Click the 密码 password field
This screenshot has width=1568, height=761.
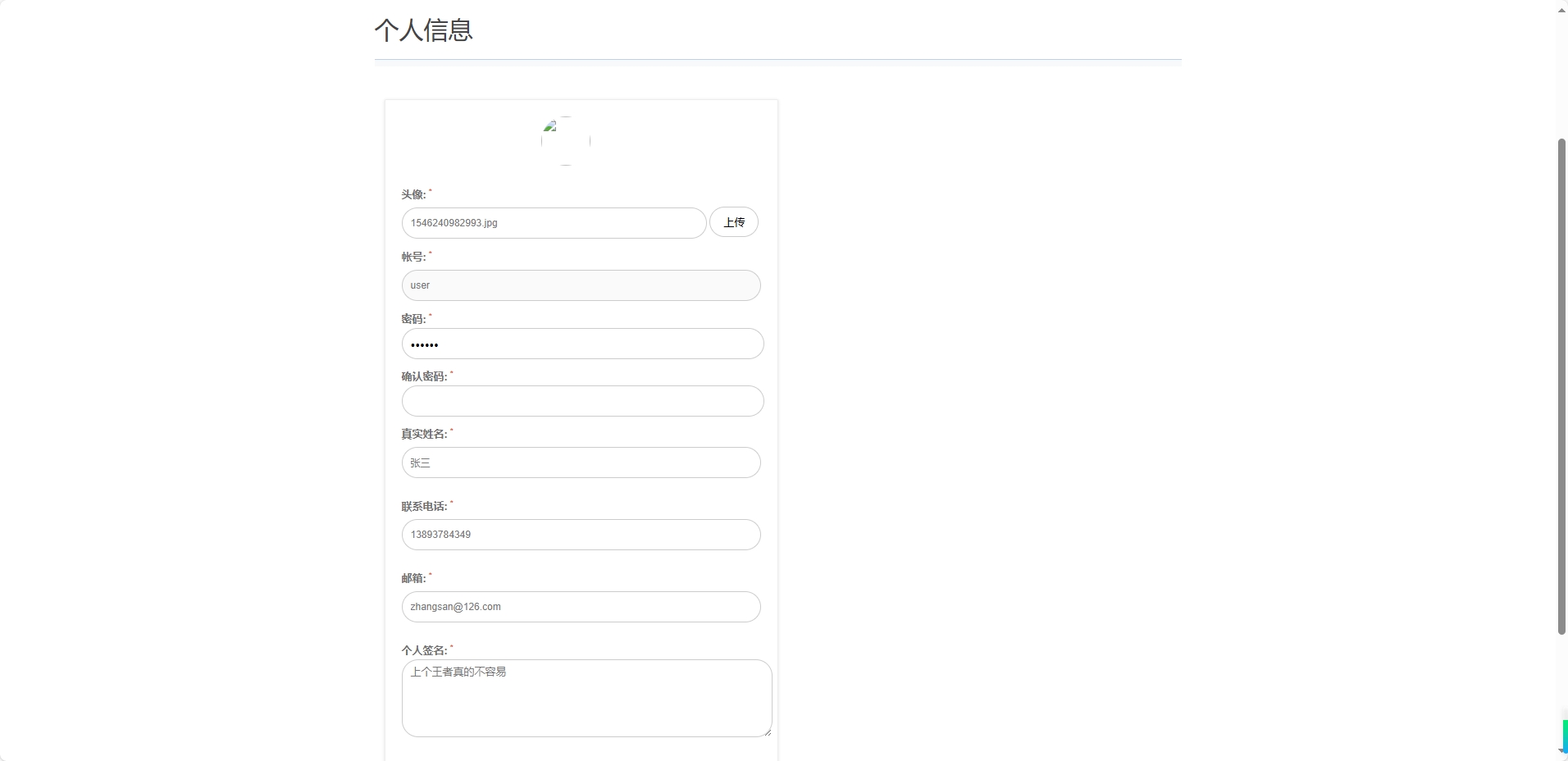582,344
